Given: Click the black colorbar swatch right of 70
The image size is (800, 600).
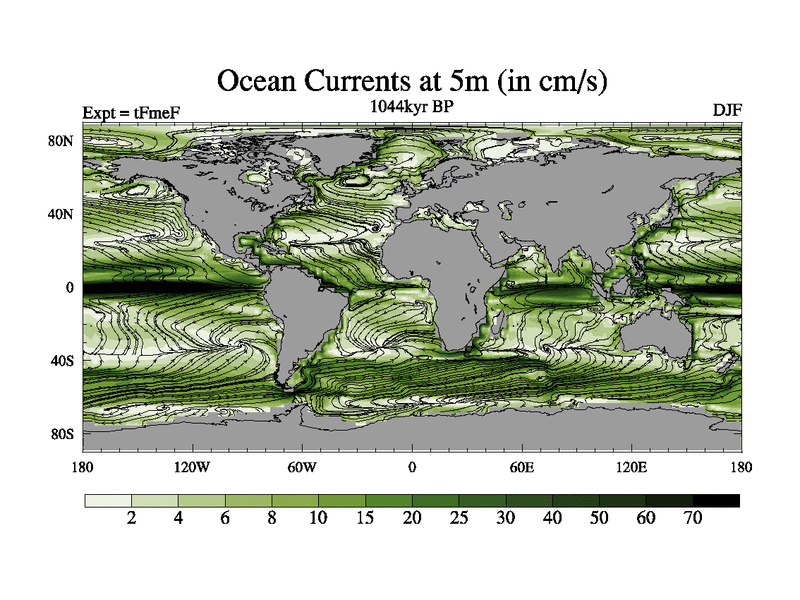Looking at the screenshot, I should click(716, 500).
